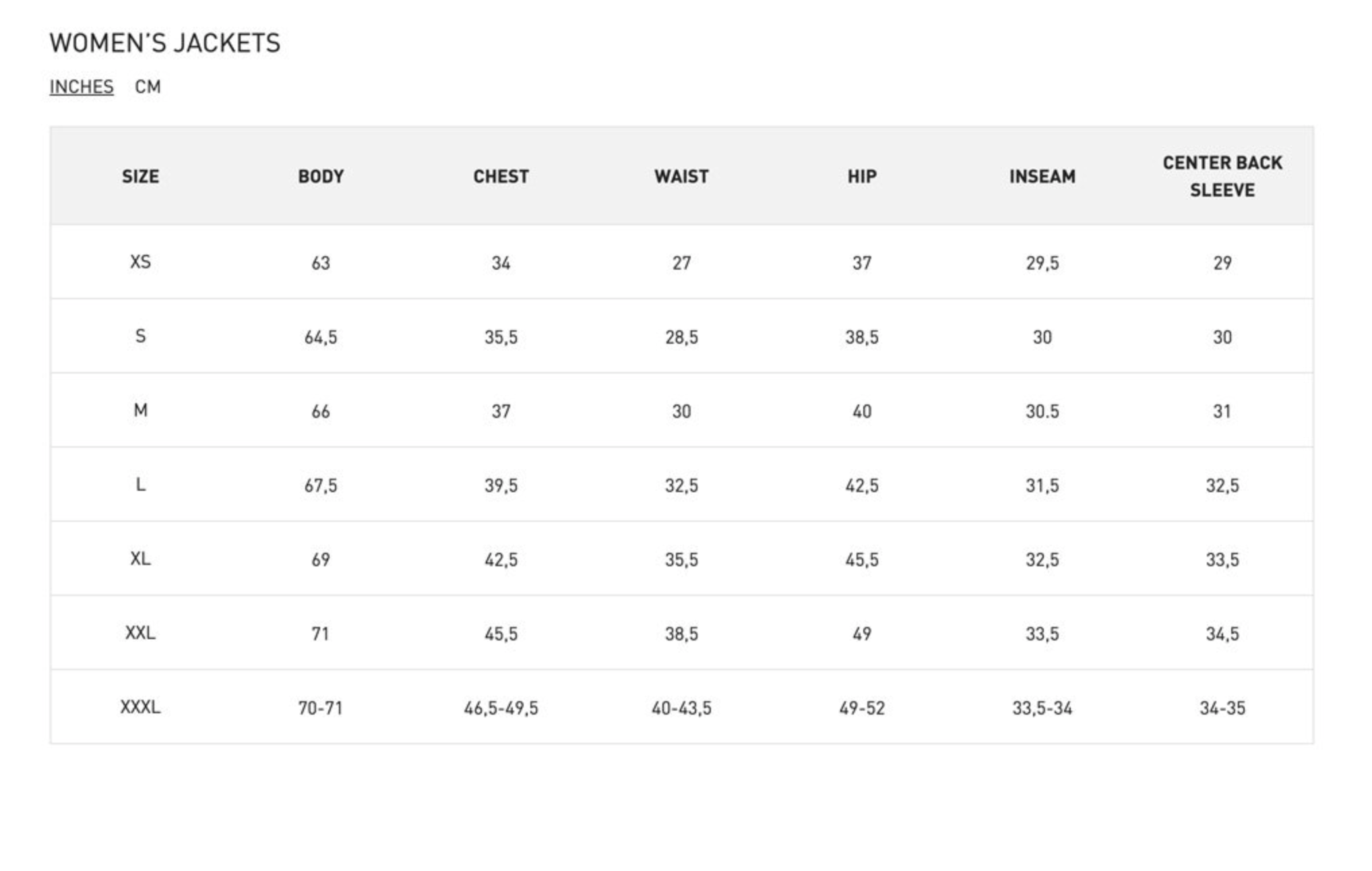Click the CENTER BACK SLEEVE header

(1222, 176)
